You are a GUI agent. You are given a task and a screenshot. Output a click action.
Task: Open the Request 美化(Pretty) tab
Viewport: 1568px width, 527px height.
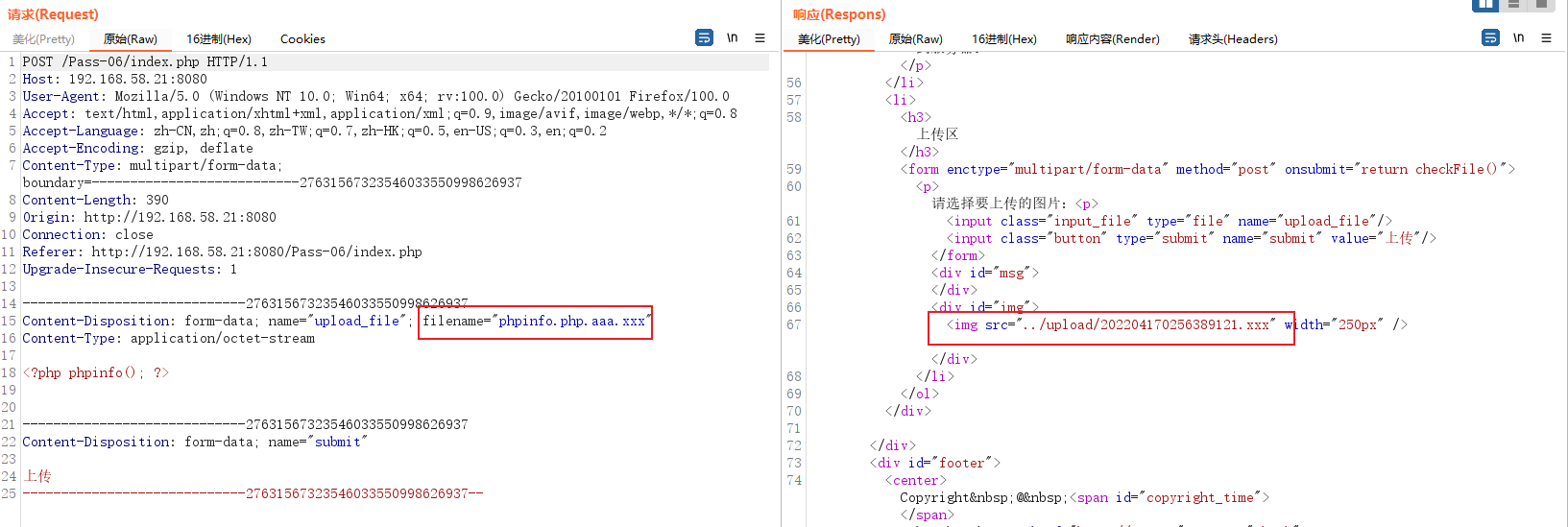tap(43, 39)
